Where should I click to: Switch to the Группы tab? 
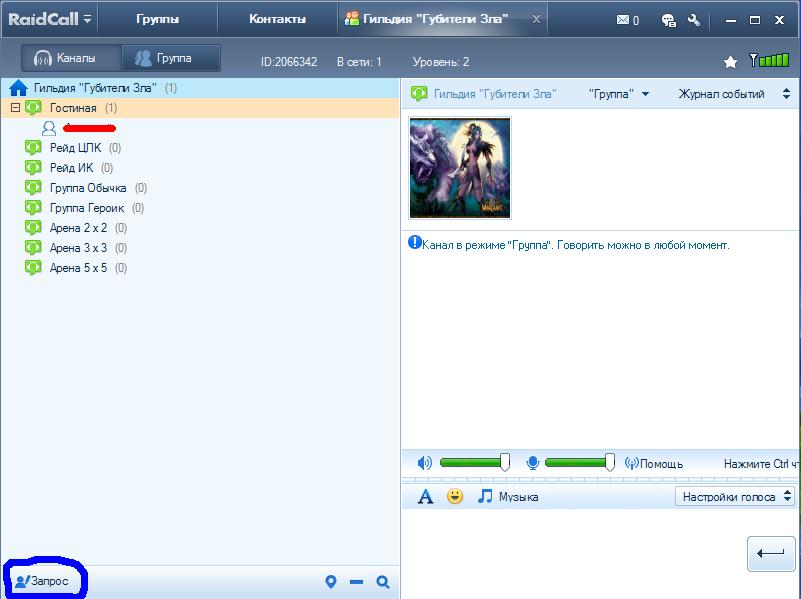pyautogui.click(x=157, y=19)
